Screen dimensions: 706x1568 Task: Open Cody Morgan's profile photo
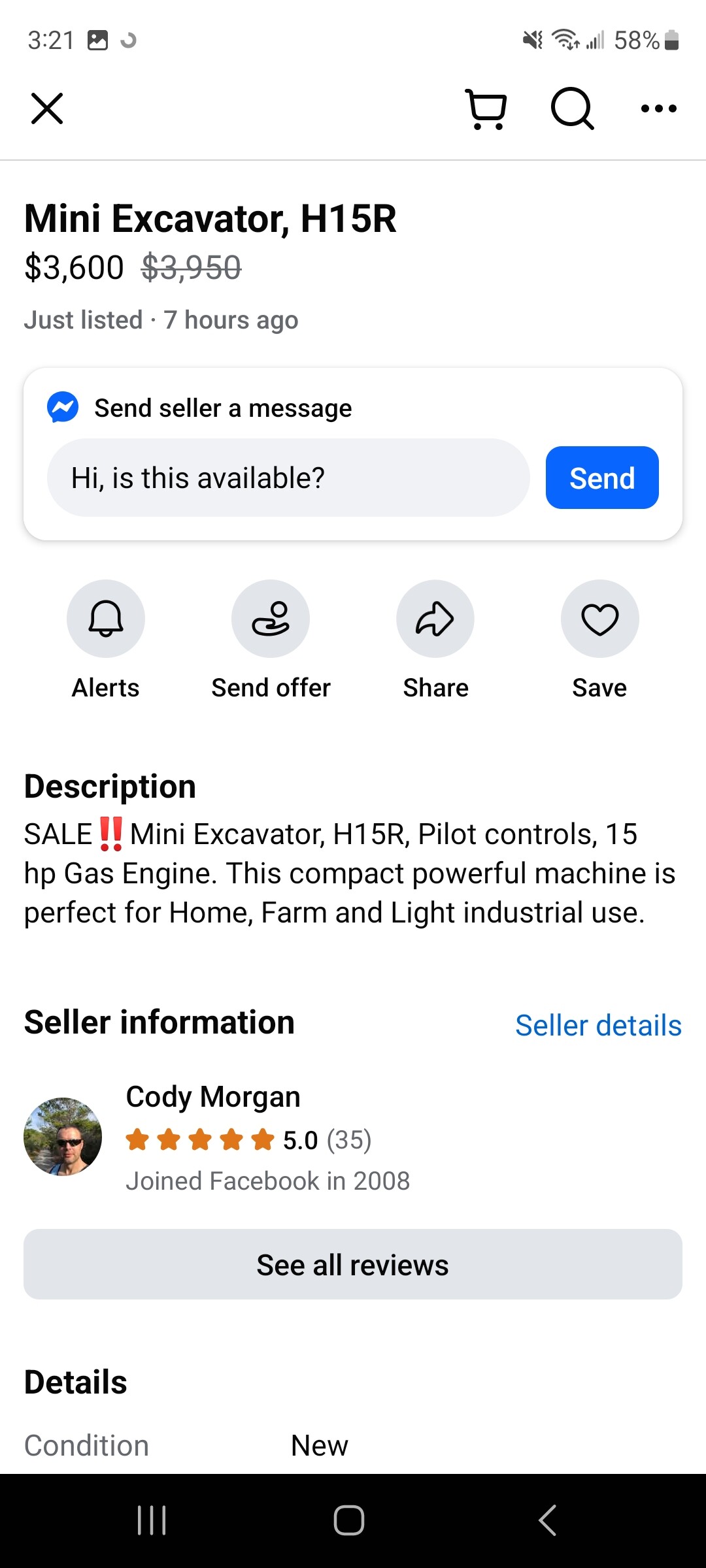(63, 1137)
